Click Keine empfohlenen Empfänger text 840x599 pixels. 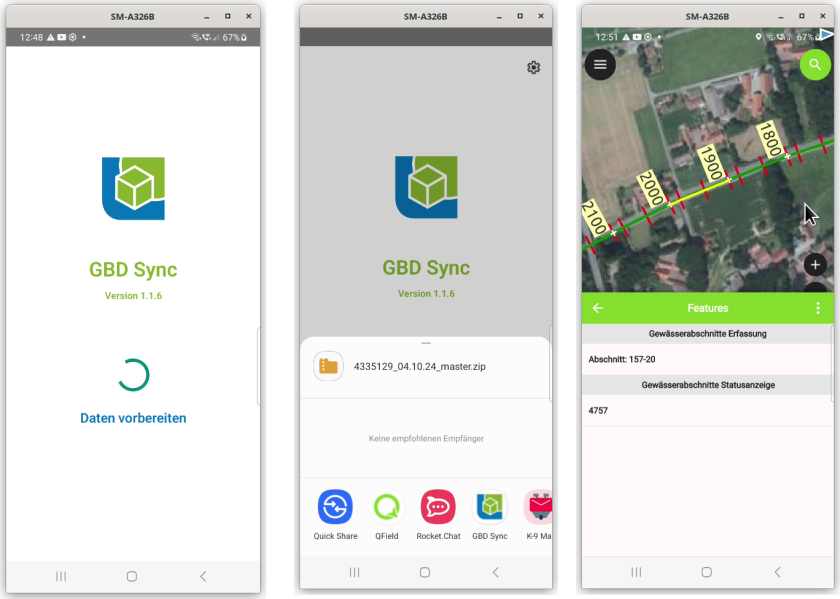pyautogui.click(x=426, y=438)
